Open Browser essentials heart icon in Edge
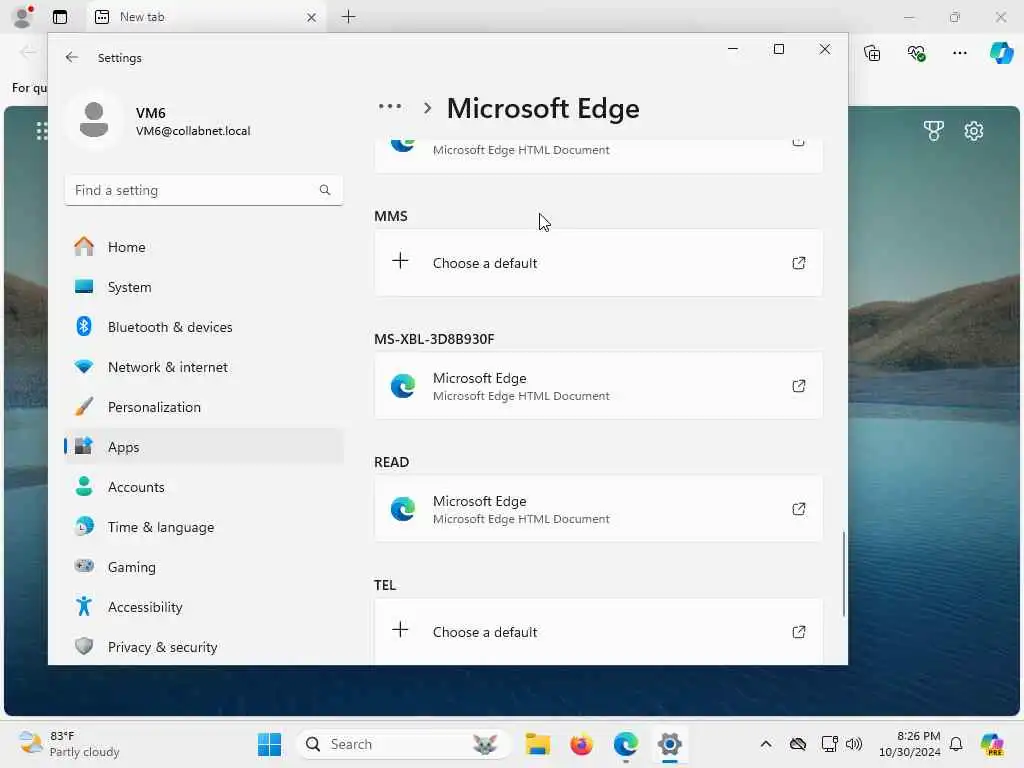The image size is (1024, 768). point(916,53)
